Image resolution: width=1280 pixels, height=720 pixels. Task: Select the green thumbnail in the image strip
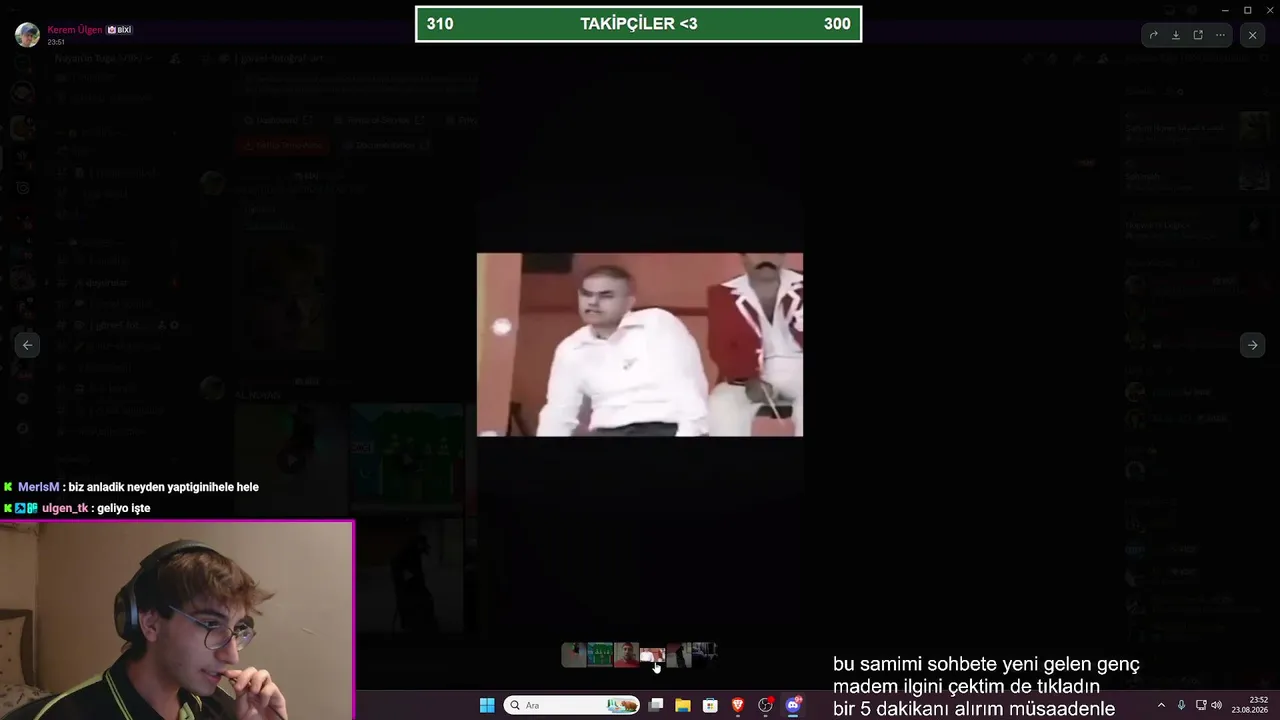[x=600, y=655]
